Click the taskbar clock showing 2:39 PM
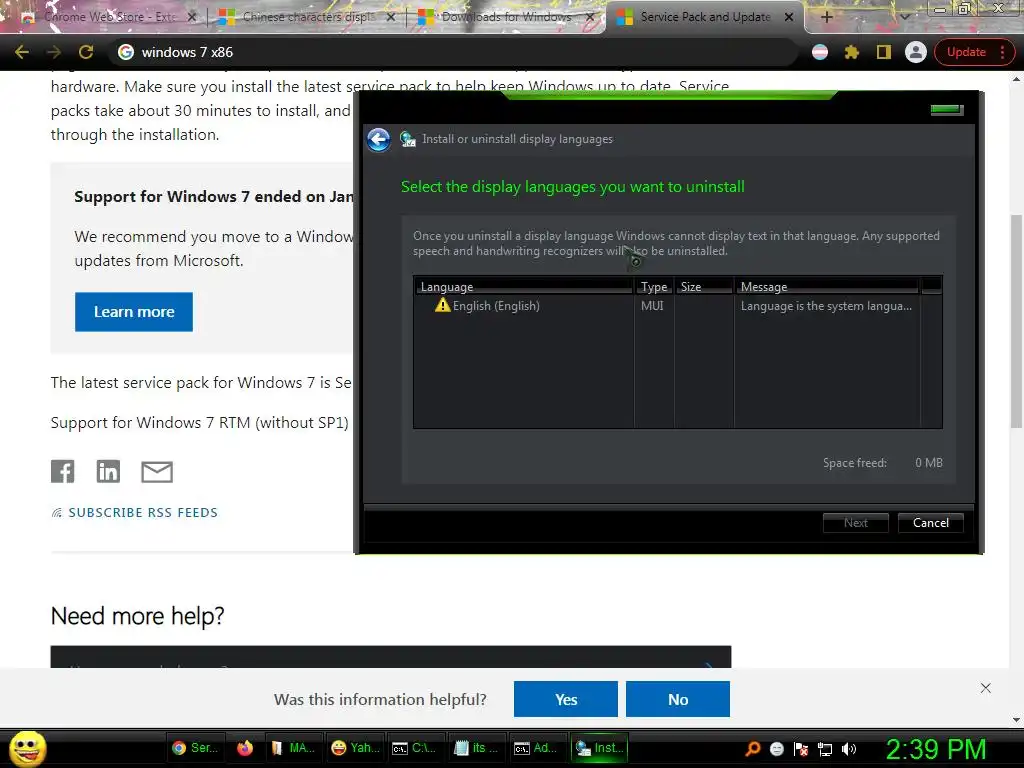 pyautogui.click(x=936, y=749)
